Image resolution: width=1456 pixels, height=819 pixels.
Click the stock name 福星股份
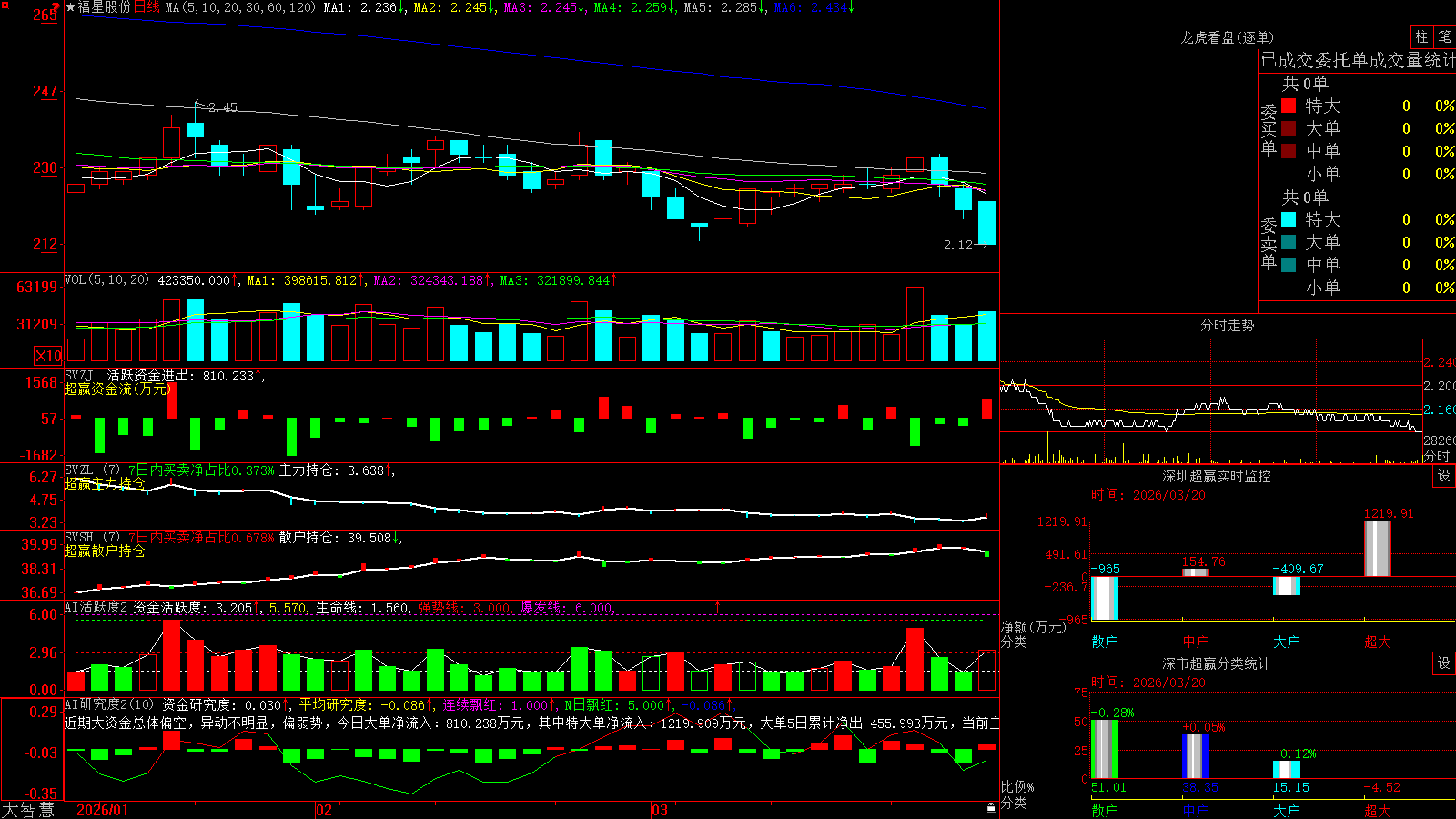(x=105, y=7)
